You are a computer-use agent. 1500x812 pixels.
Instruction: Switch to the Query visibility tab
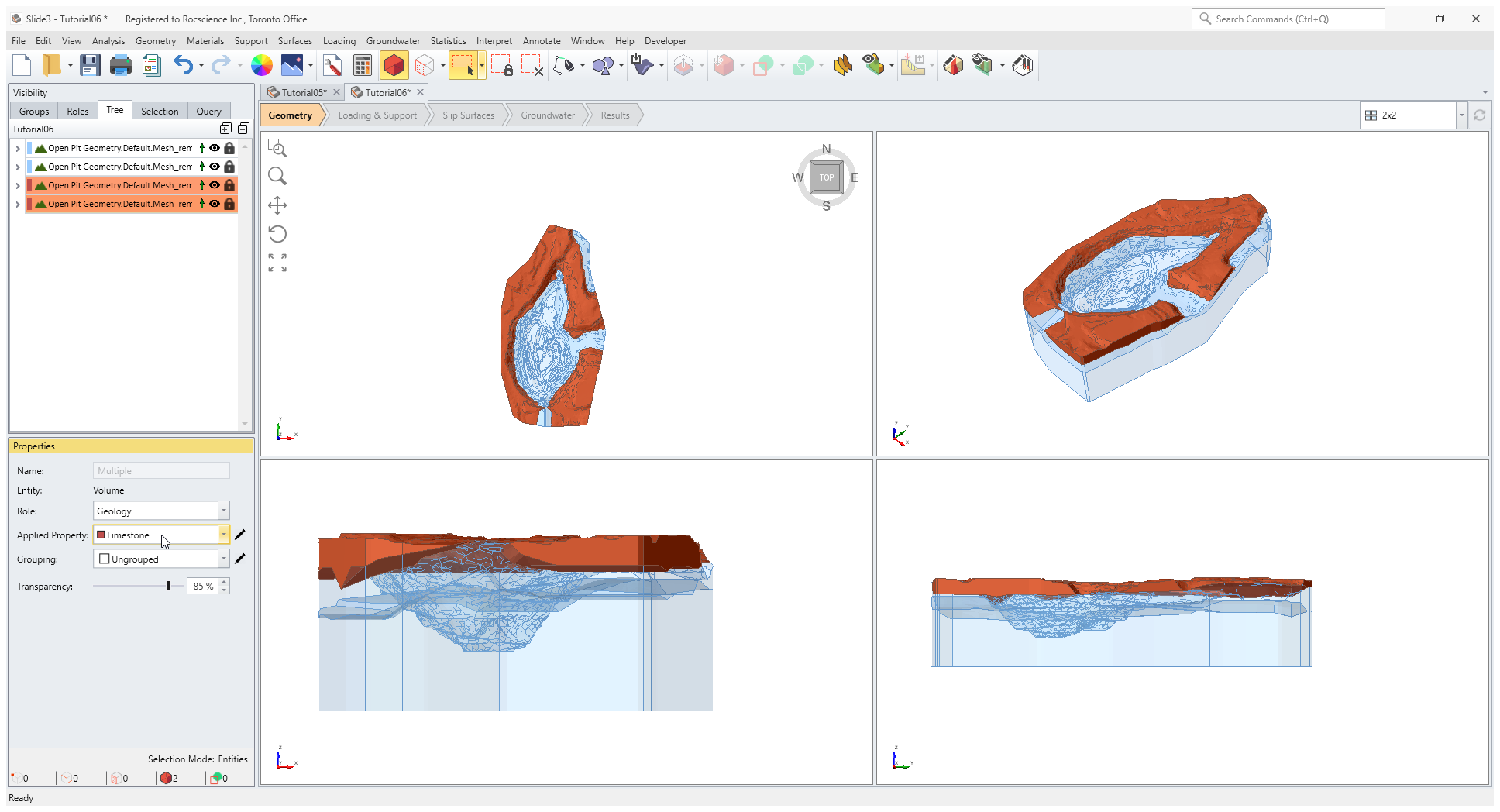pos(208,111)
